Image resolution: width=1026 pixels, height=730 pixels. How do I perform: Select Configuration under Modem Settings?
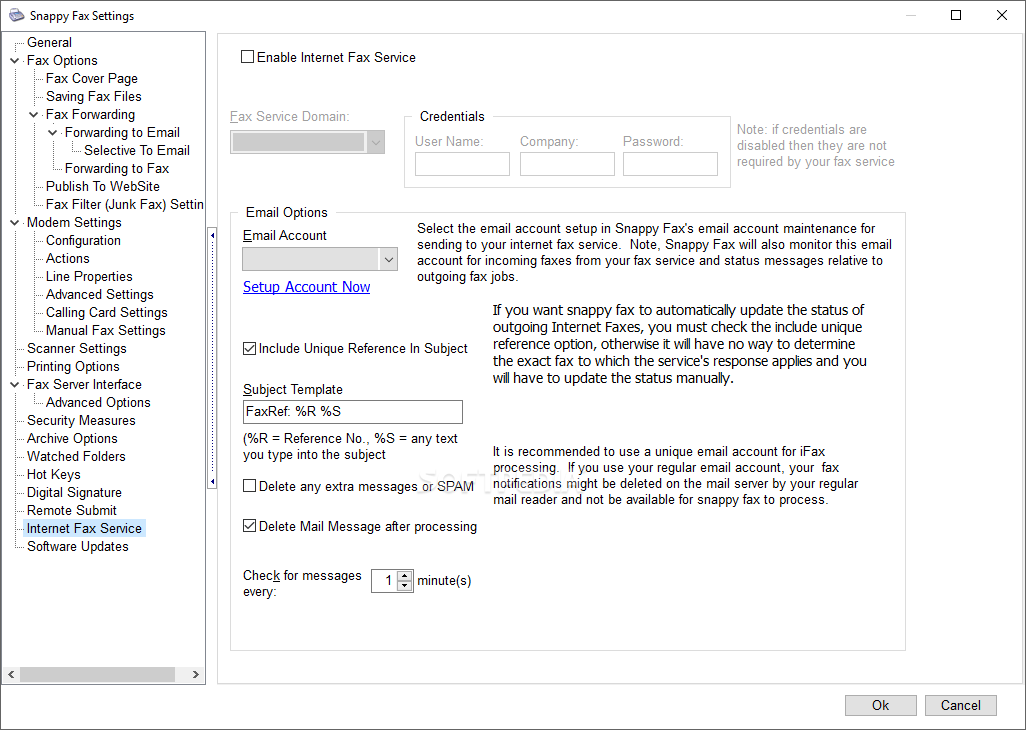click(83, 241)
